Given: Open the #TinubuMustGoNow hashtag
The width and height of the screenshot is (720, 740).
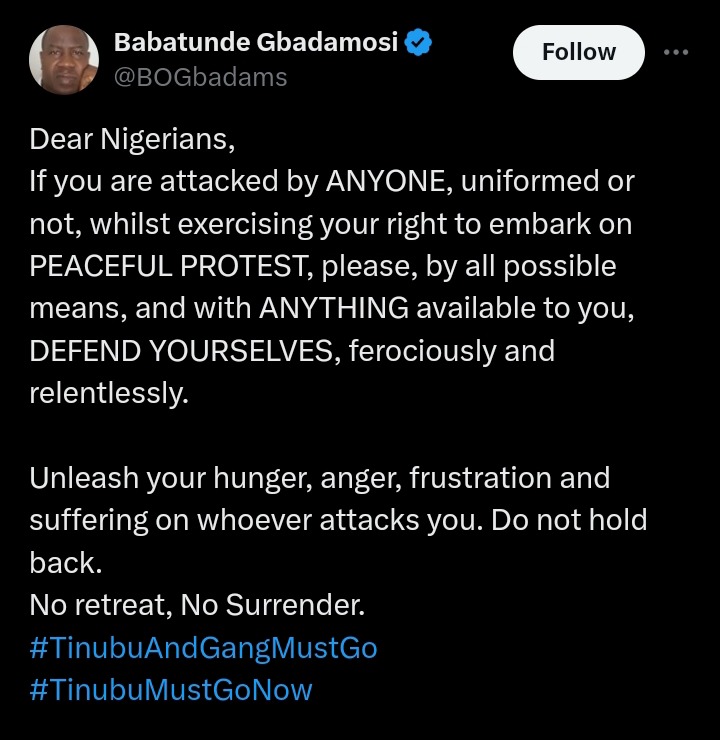Looking at the screenshot, I should pyautogui.click(x=171, y=690).
